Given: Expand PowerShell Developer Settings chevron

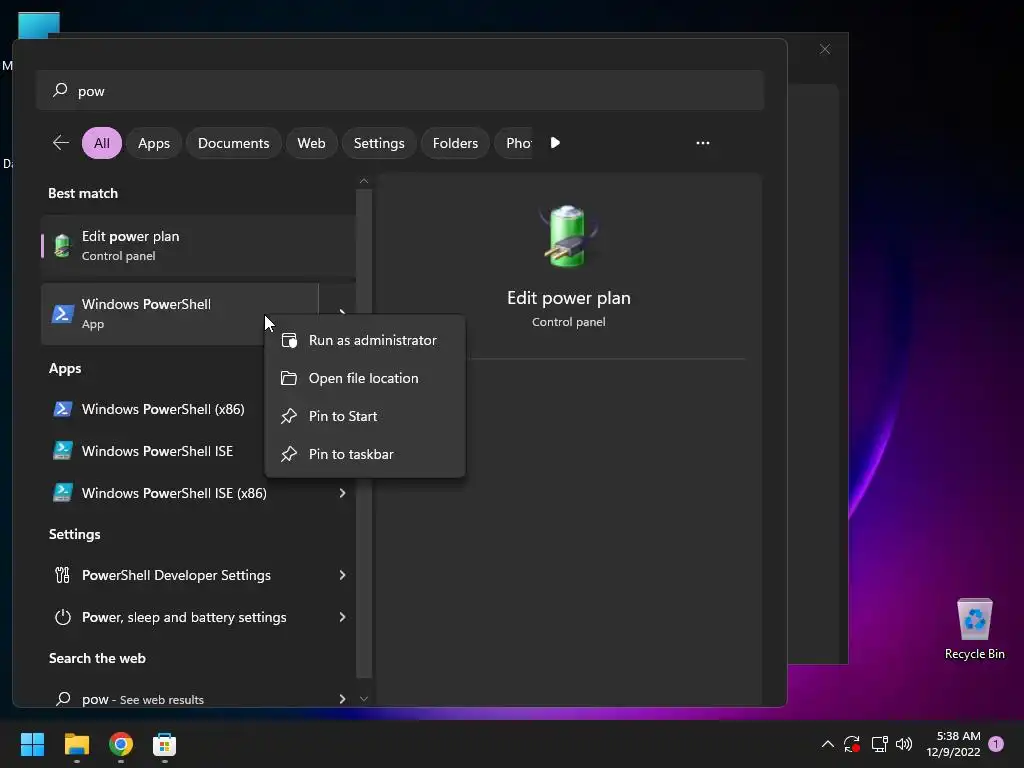Looking at the screenshot, I should pos(342,575).
